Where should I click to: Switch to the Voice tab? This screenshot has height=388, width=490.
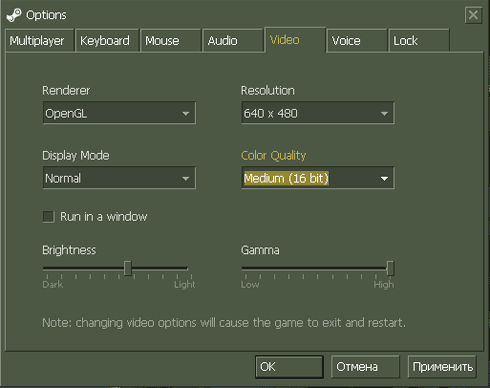pos(357,41)
